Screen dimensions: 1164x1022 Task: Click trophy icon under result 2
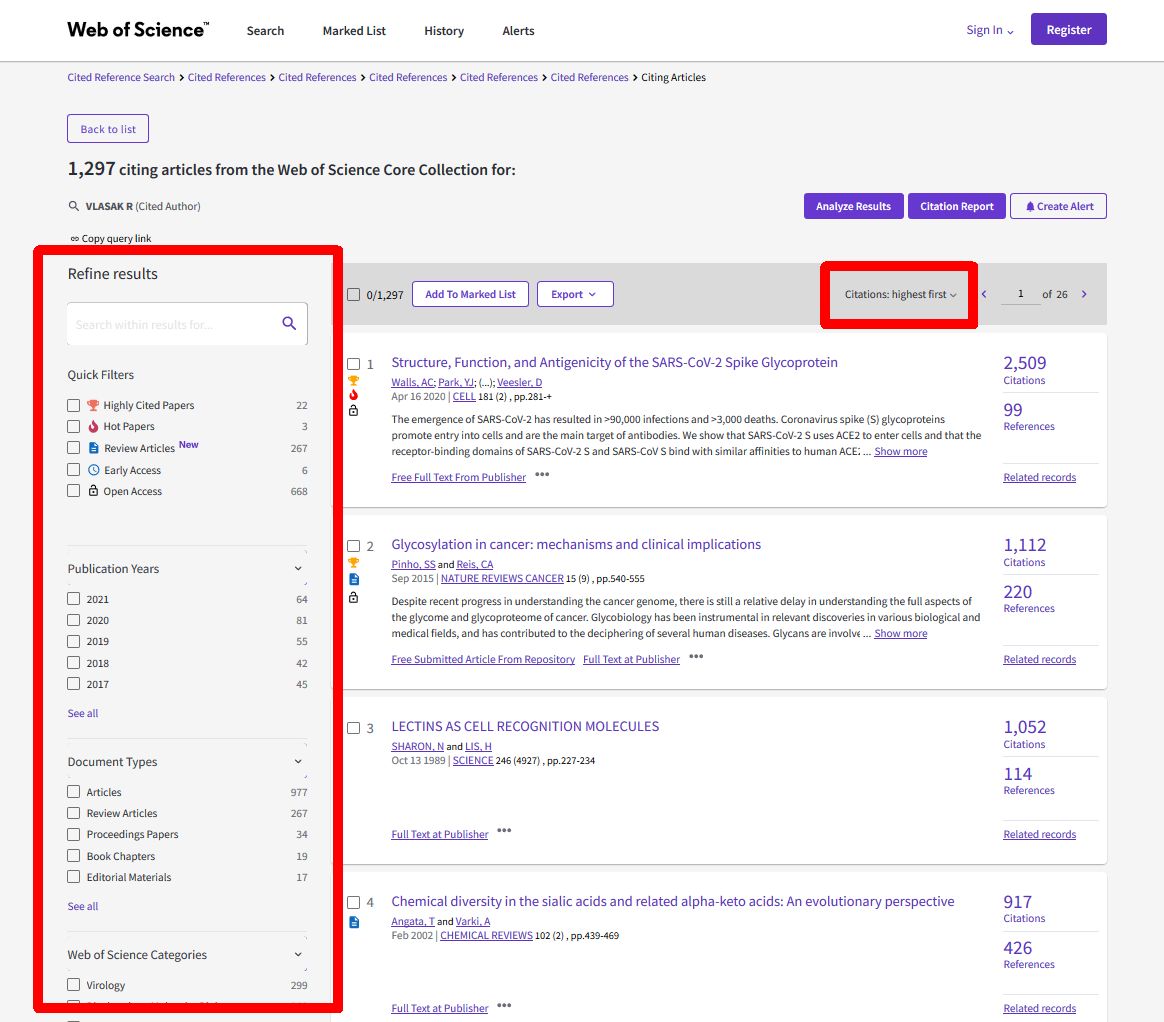tap(353, 563)
